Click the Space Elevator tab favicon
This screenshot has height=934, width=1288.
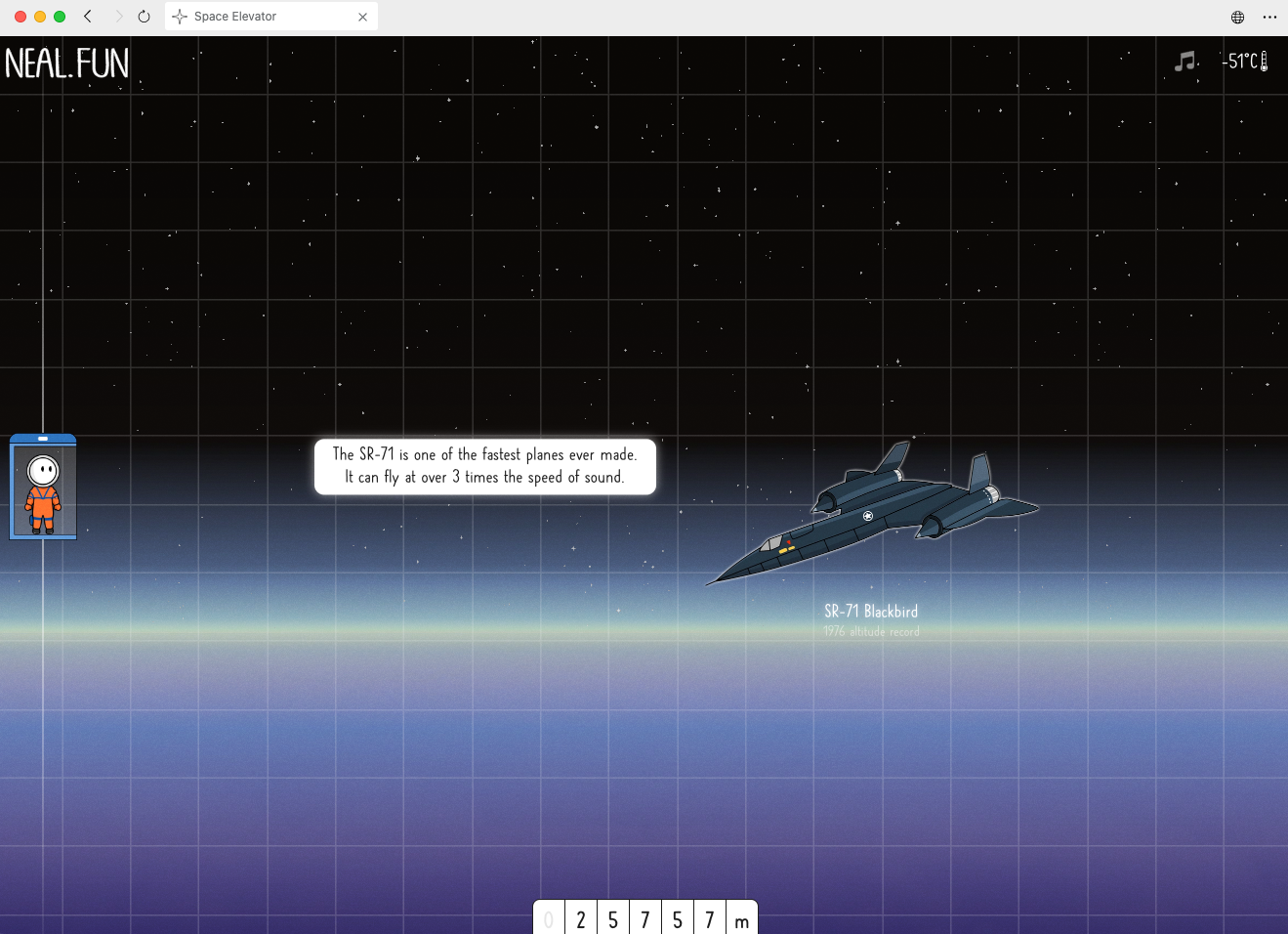(x=180, y=17)
